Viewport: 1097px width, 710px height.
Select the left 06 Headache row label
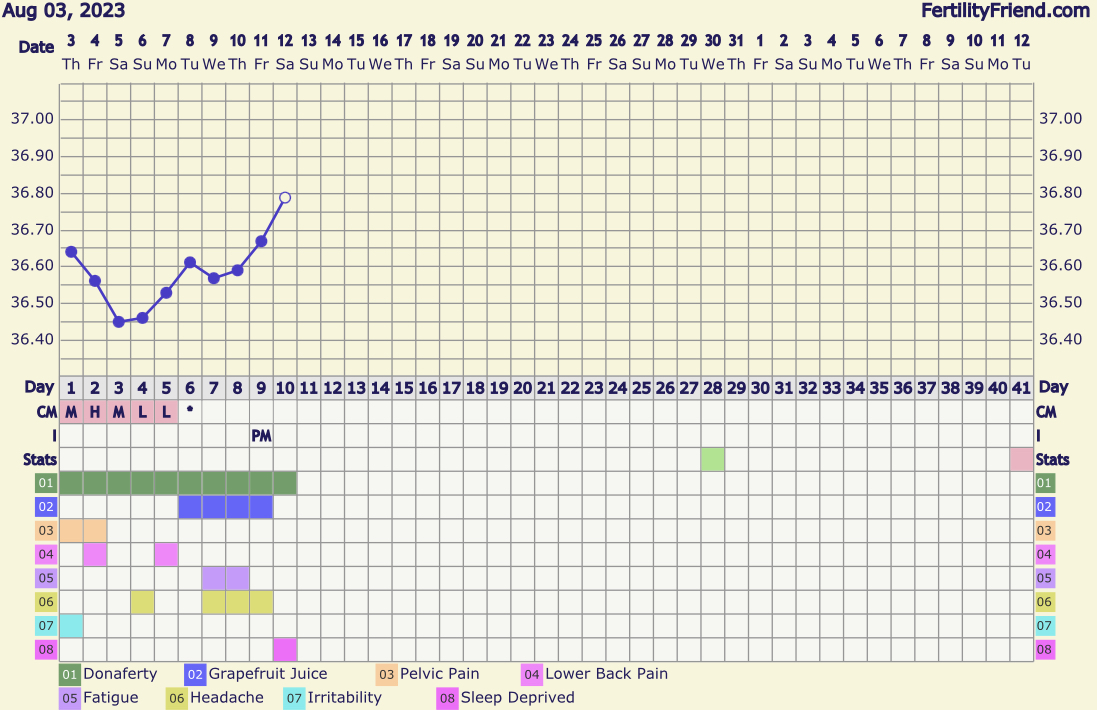44,602
